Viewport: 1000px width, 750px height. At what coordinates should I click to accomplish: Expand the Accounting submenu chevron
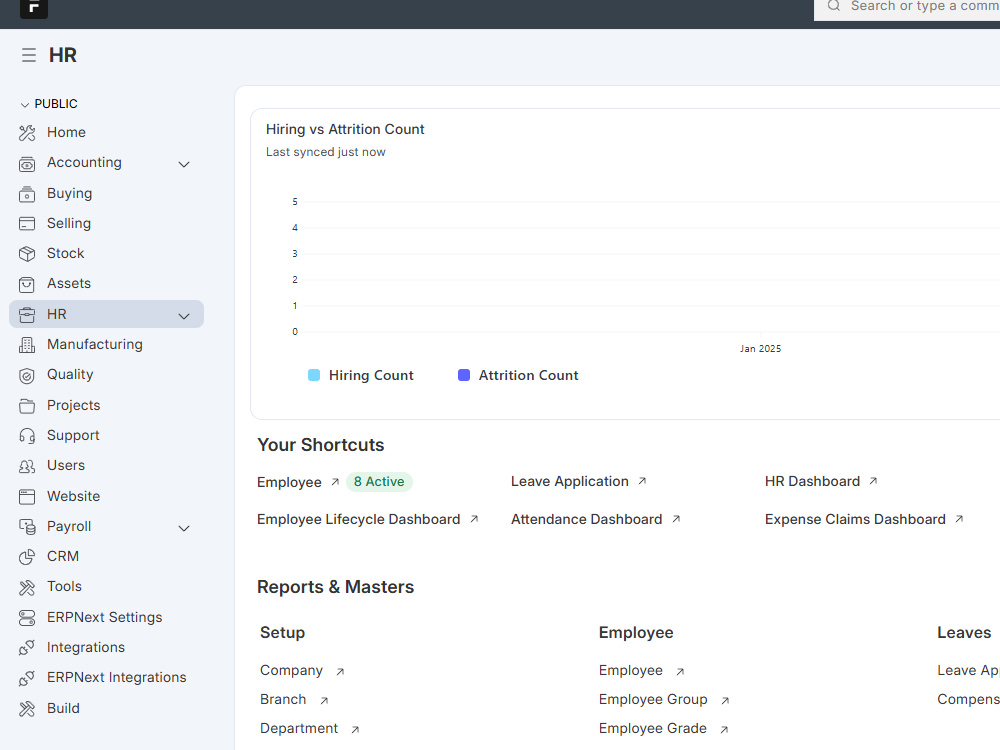pos(184,165)
